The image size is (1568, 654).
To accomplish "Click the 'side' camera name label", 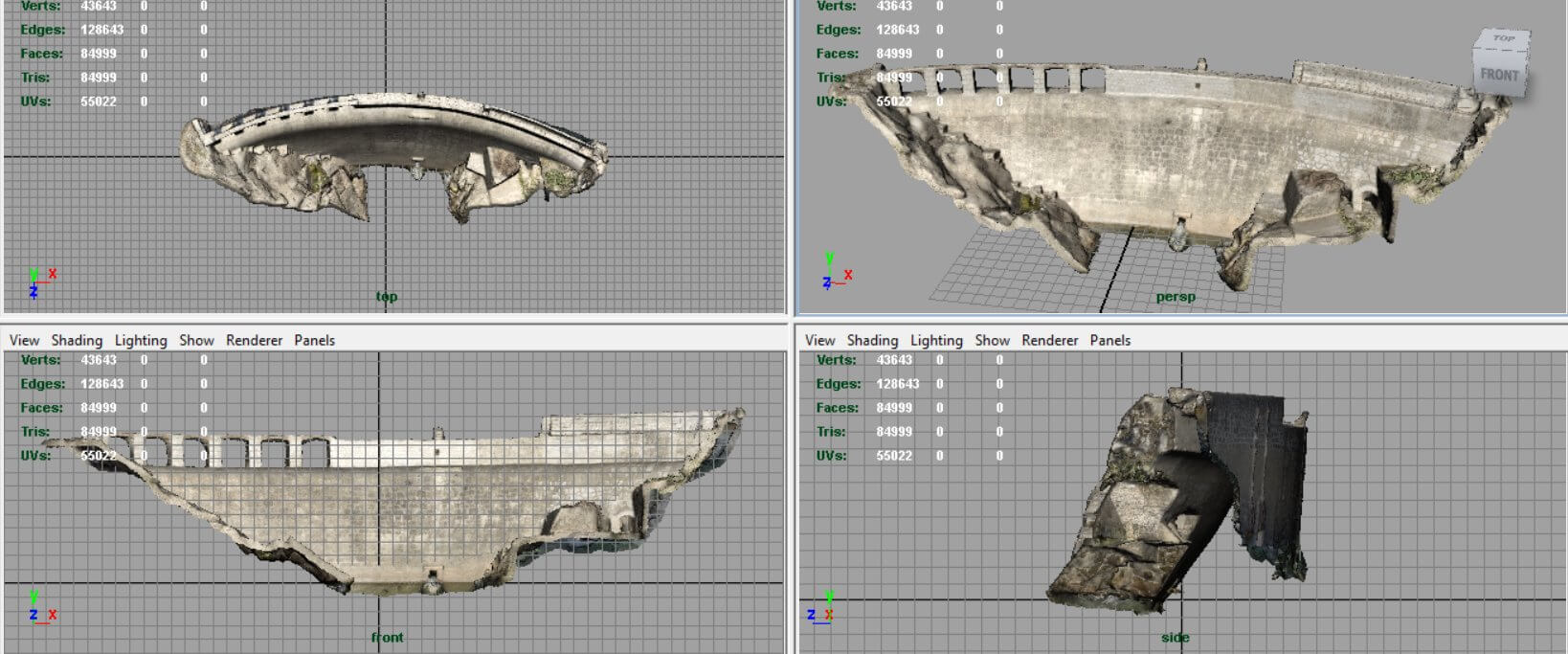I will click(1175, 638).
